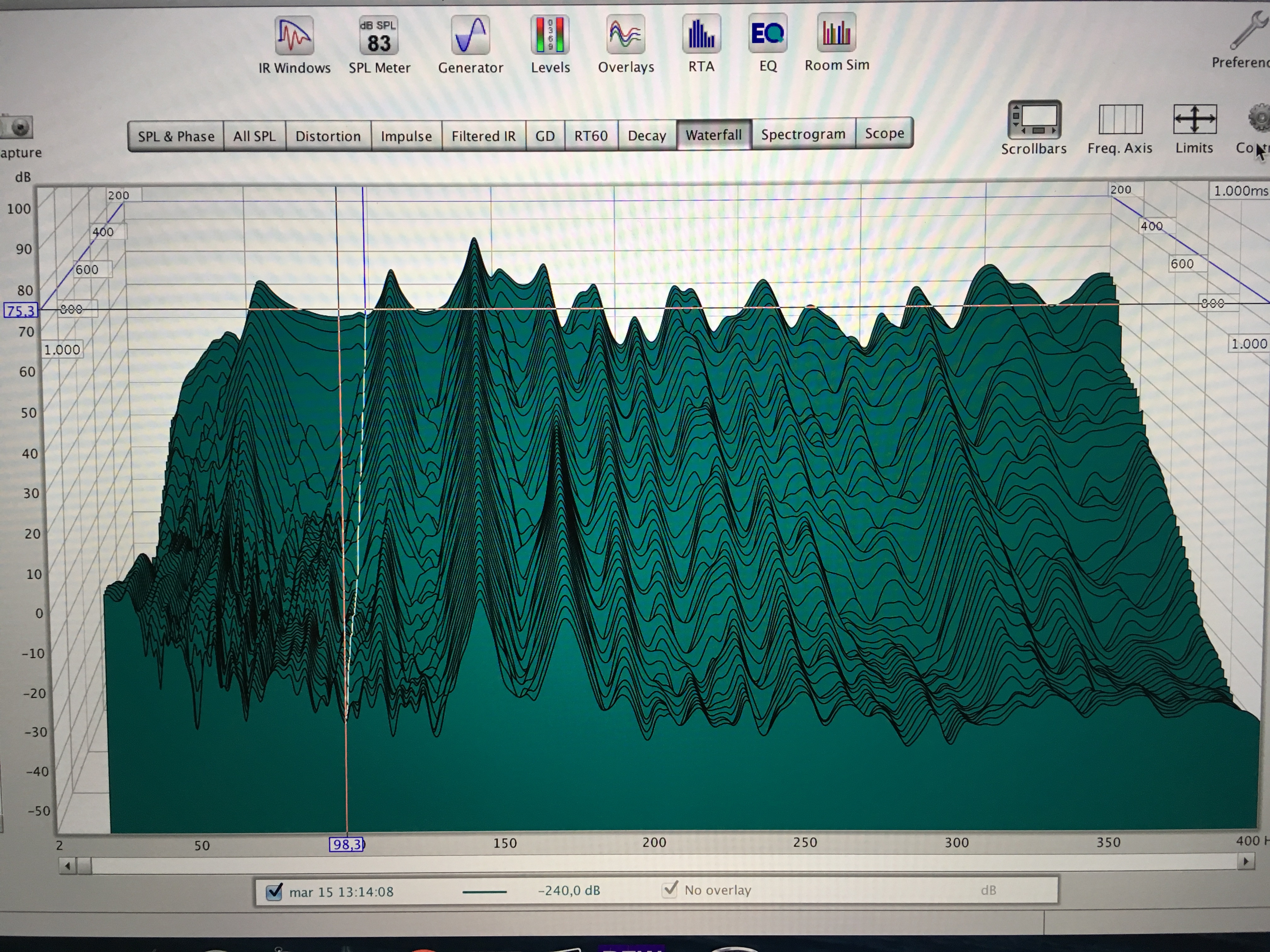Open the Overlays window

[625, 35]
